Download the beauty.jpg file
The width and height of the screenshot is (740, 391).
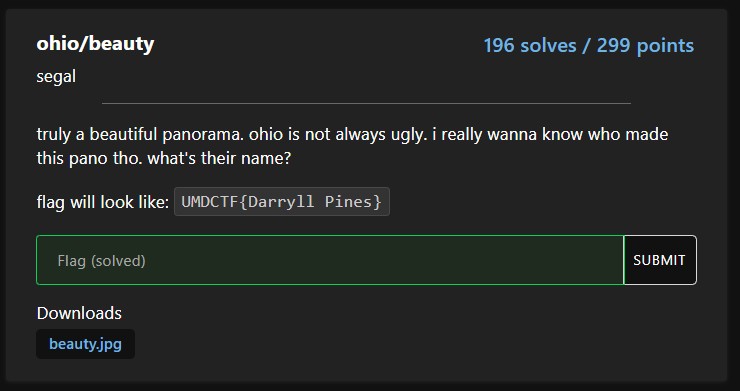pyautogui.click(x=85, y=344)
